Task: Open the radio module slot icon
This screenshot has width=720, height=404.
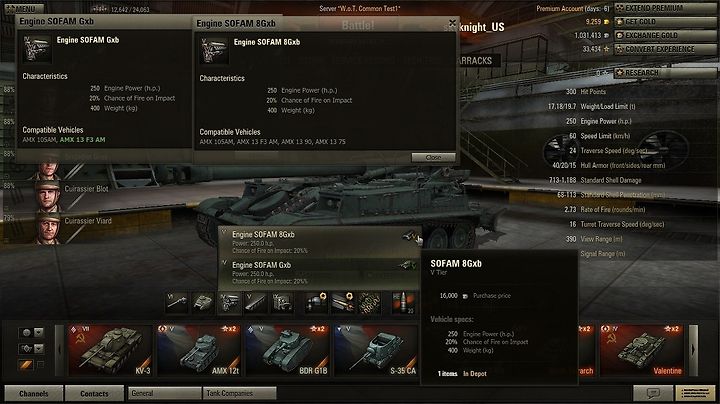Action: pyautogui.click(x=282, y=303)
